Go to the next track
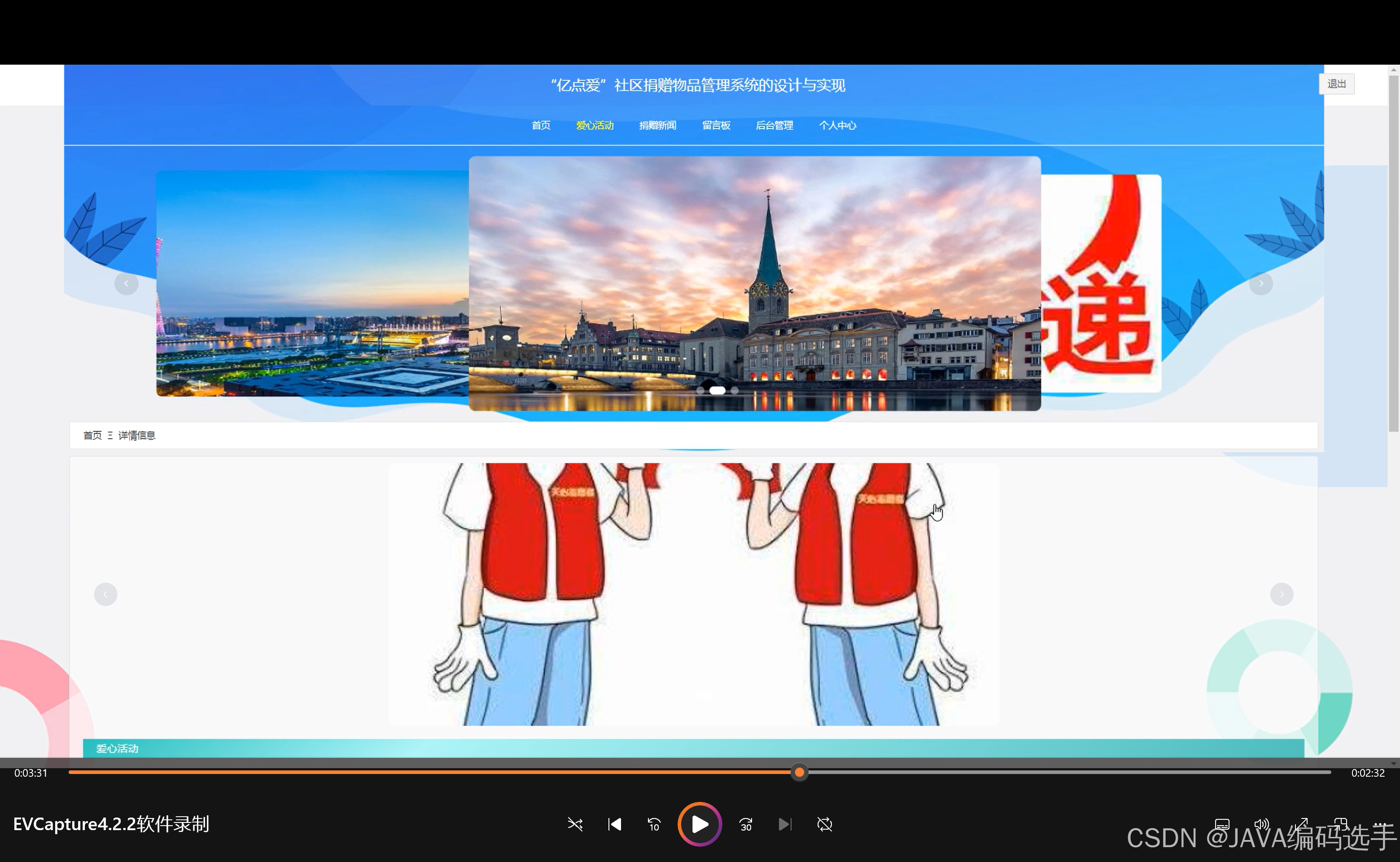 pos(785,824)
